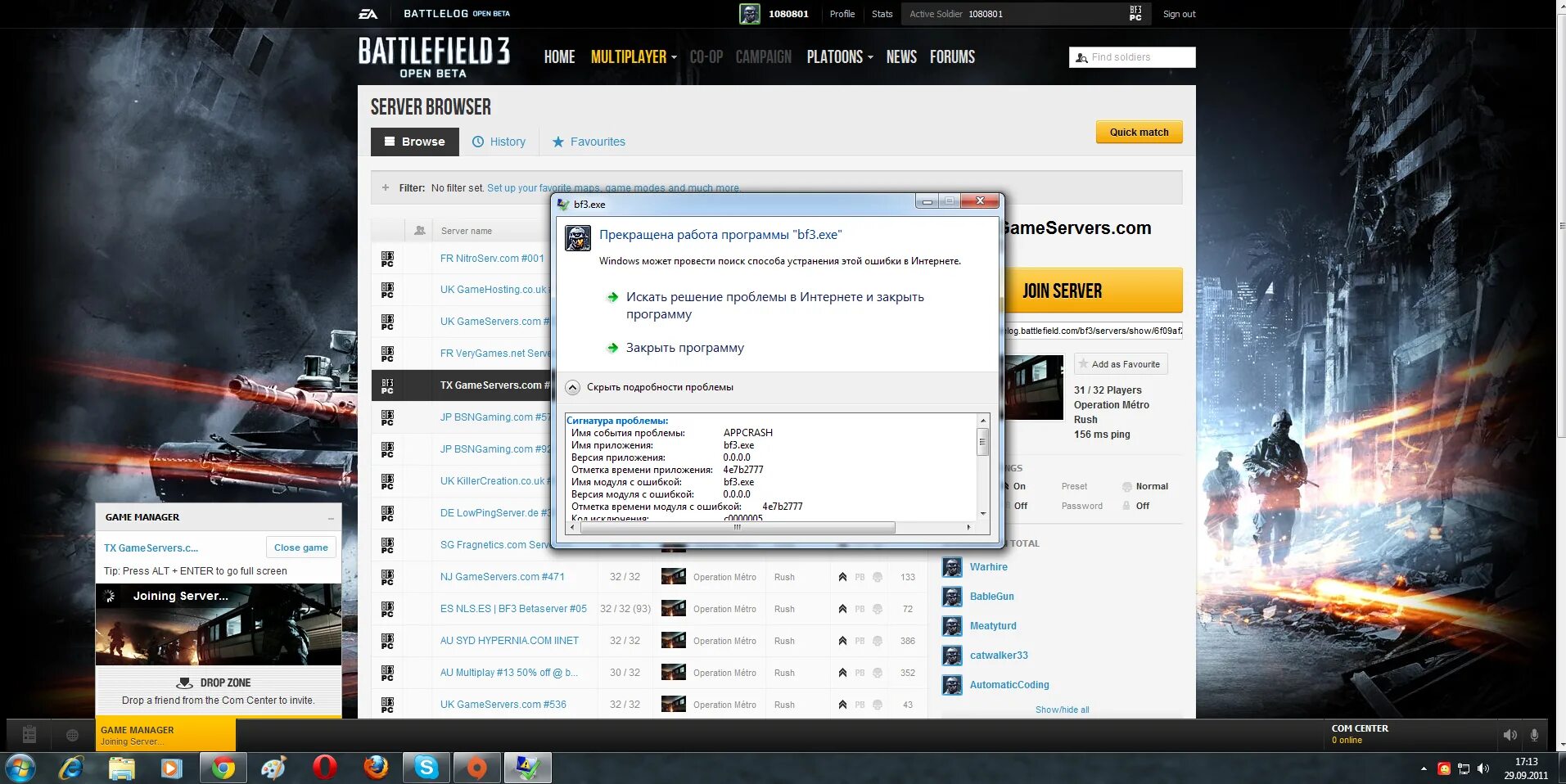This screenshot has height=784, width=1566.
Task: Open the Forums section
Action: (952, 57)
